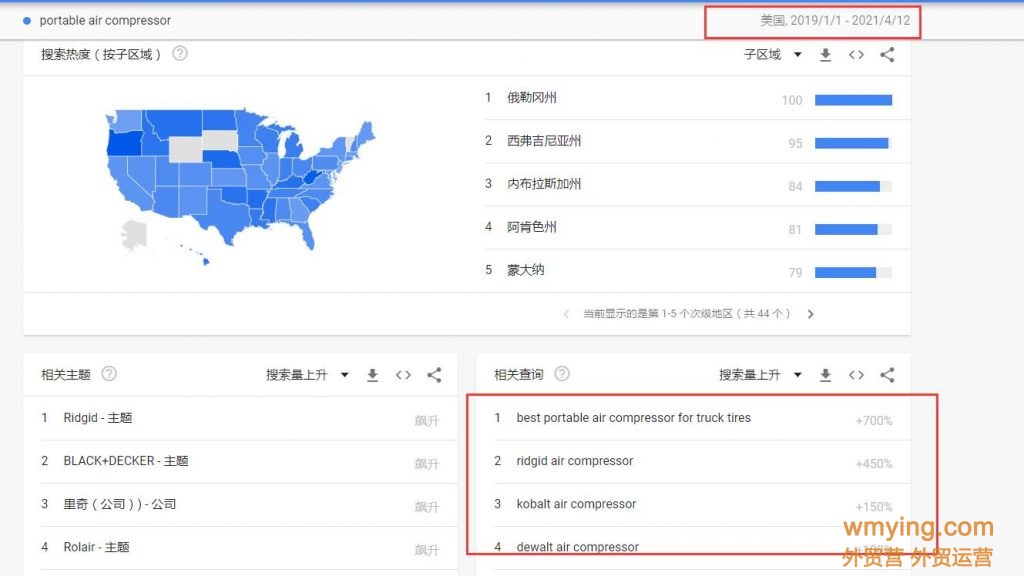Click the portable air compressor search term
This screenshot has width=1024, height=576.
pyautogui.click(x=105, y=20)
